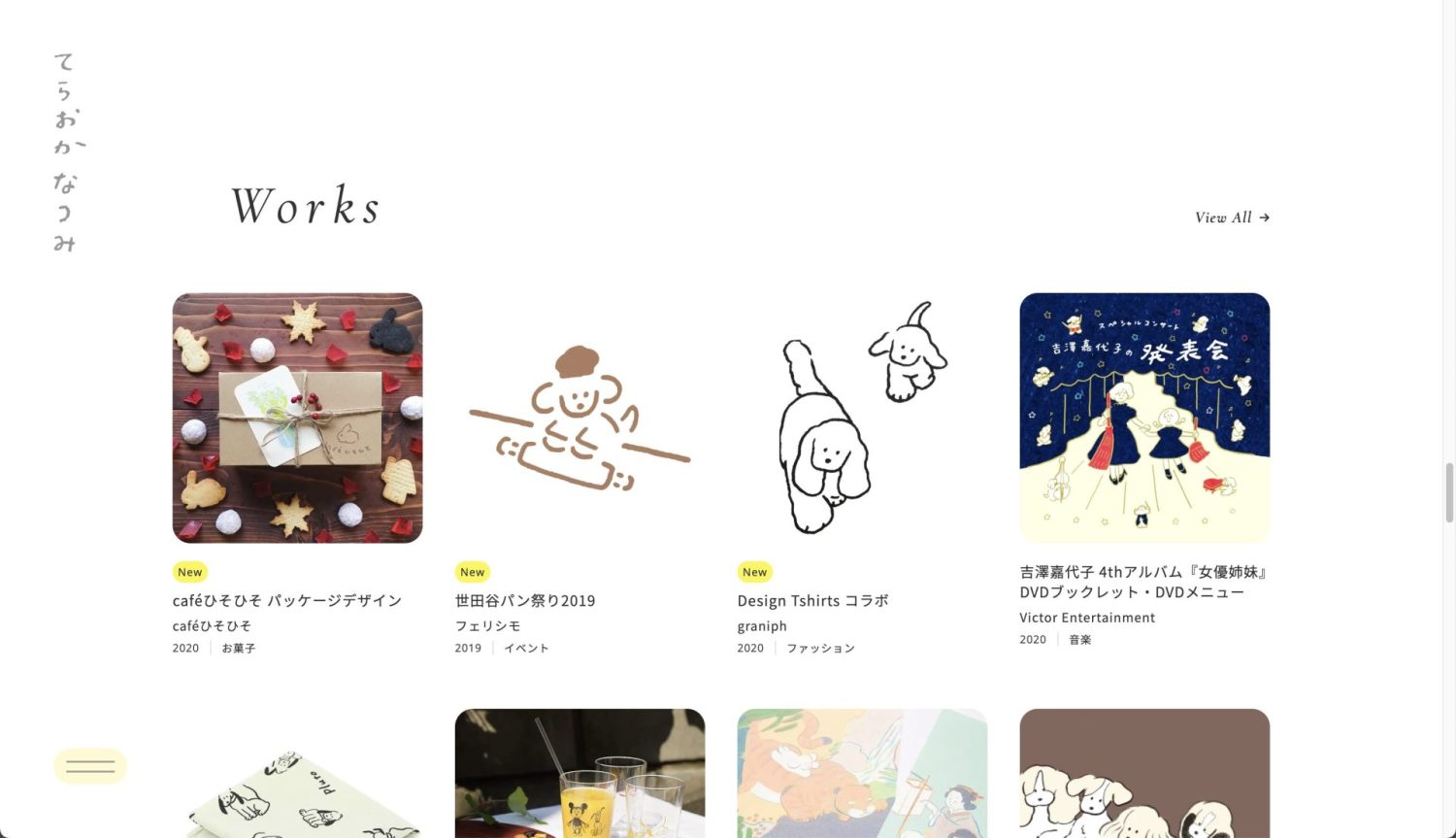The width and height of the screenshot is (1456, 838).
Task: Click the 世田谷パン祭り2019 title
Action: [x=525, y=600]
